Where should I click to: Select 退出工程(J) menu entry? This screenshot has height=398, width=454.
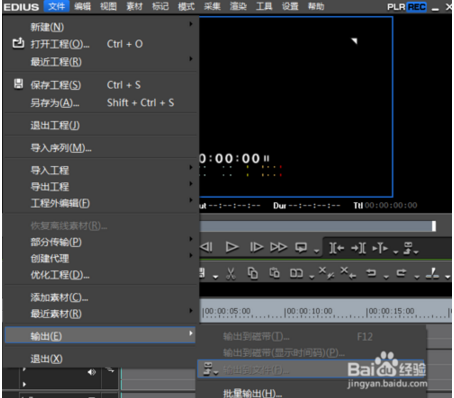tap(100, 125)
